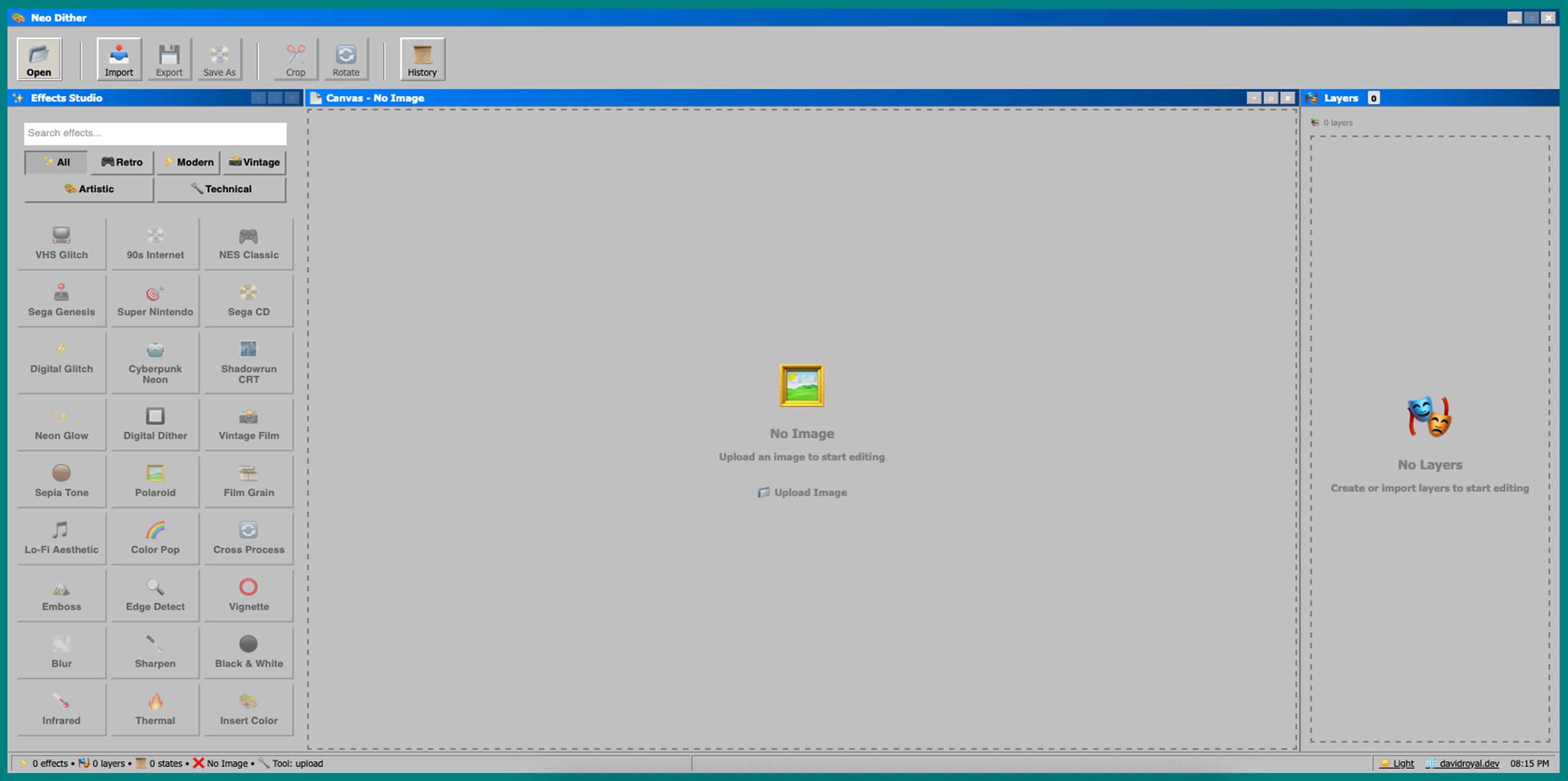The height and width of the screenshot is (781, 1568).
Task: Open the davidroyal.dev link
Action: pos(1463,763)
